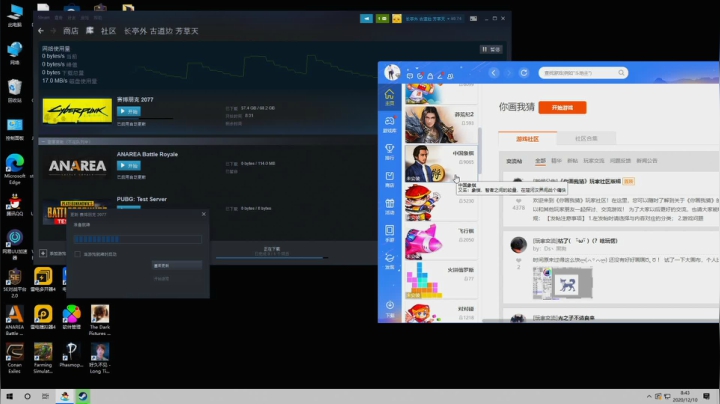Click orange 开始游戏 start game button

pyautogui.click(x=562, y=107)
